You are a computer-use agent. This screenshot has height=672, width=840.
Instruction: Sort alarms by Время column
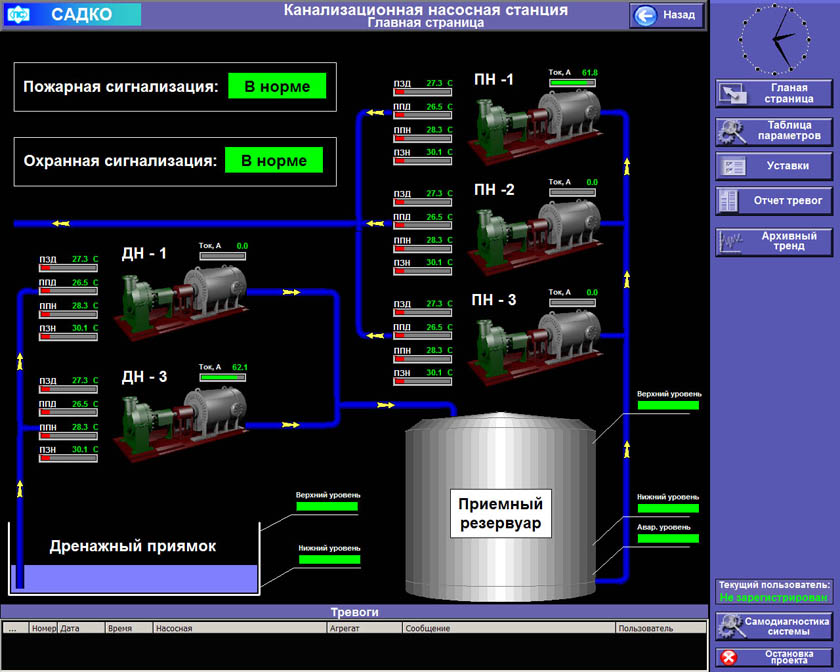129,628
